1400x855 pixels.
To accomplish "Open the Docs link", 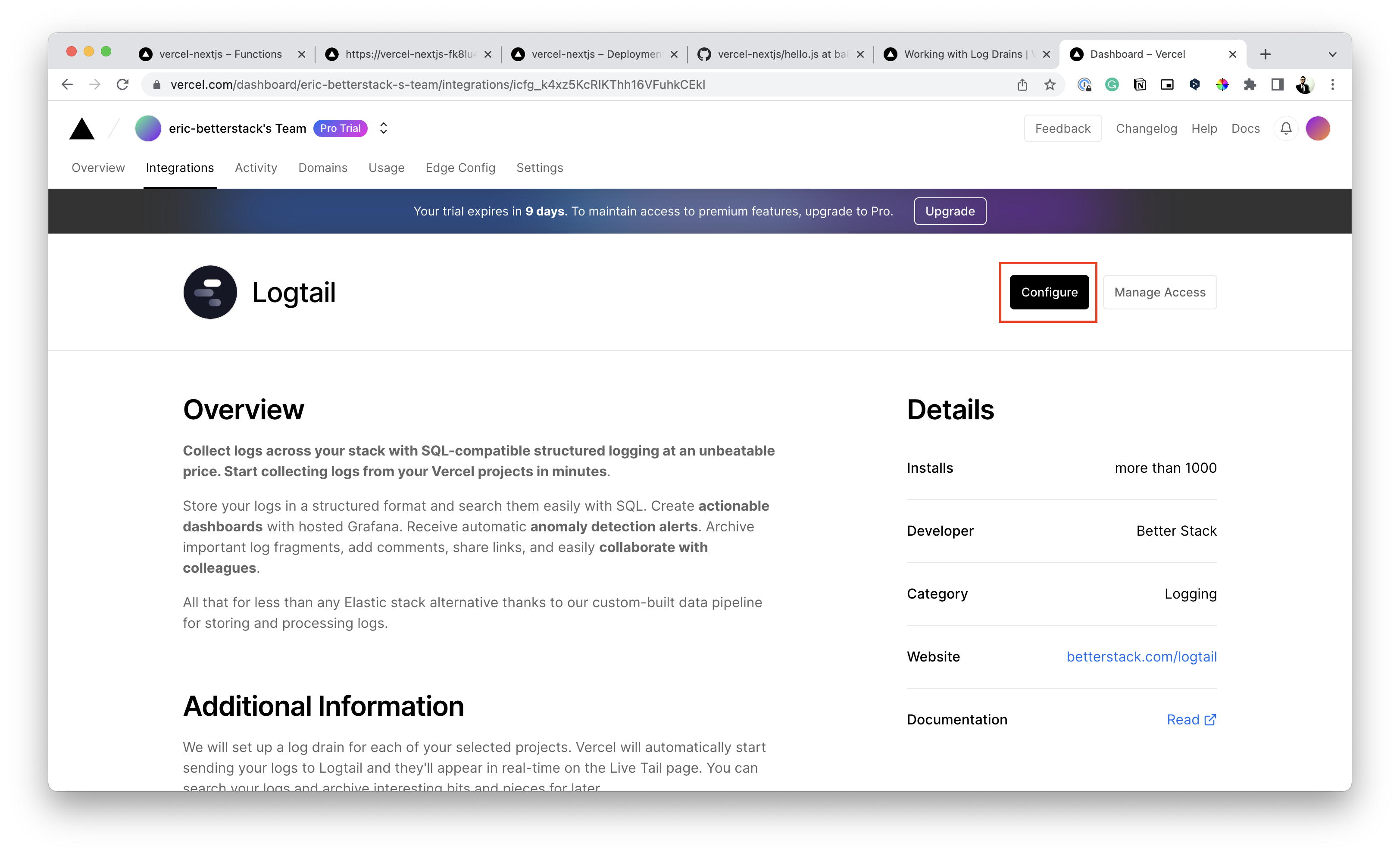I will pyautogui.click(x=1245, y=128).
